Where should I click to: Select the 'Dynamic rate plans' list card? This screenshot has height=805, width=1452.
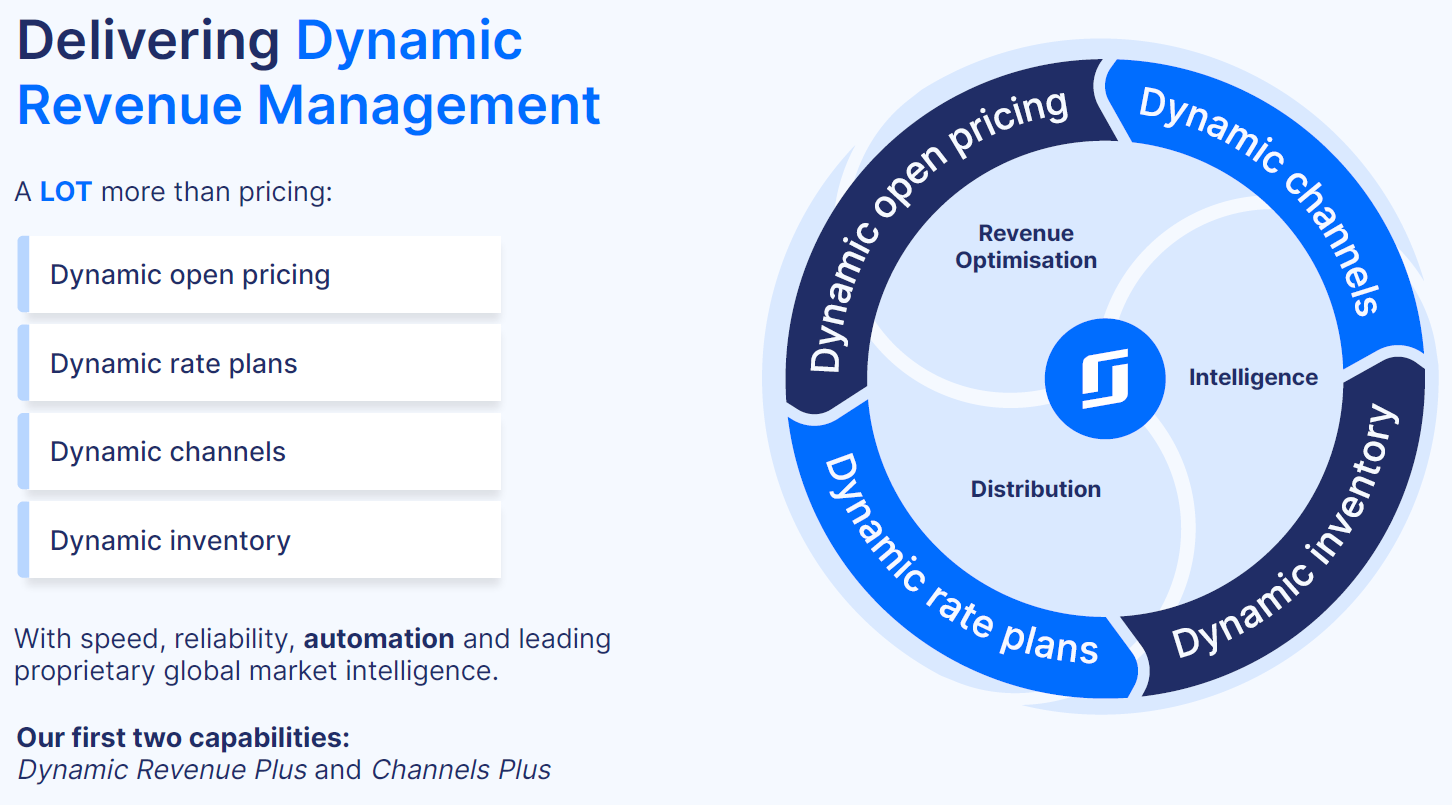pos(259,363)
